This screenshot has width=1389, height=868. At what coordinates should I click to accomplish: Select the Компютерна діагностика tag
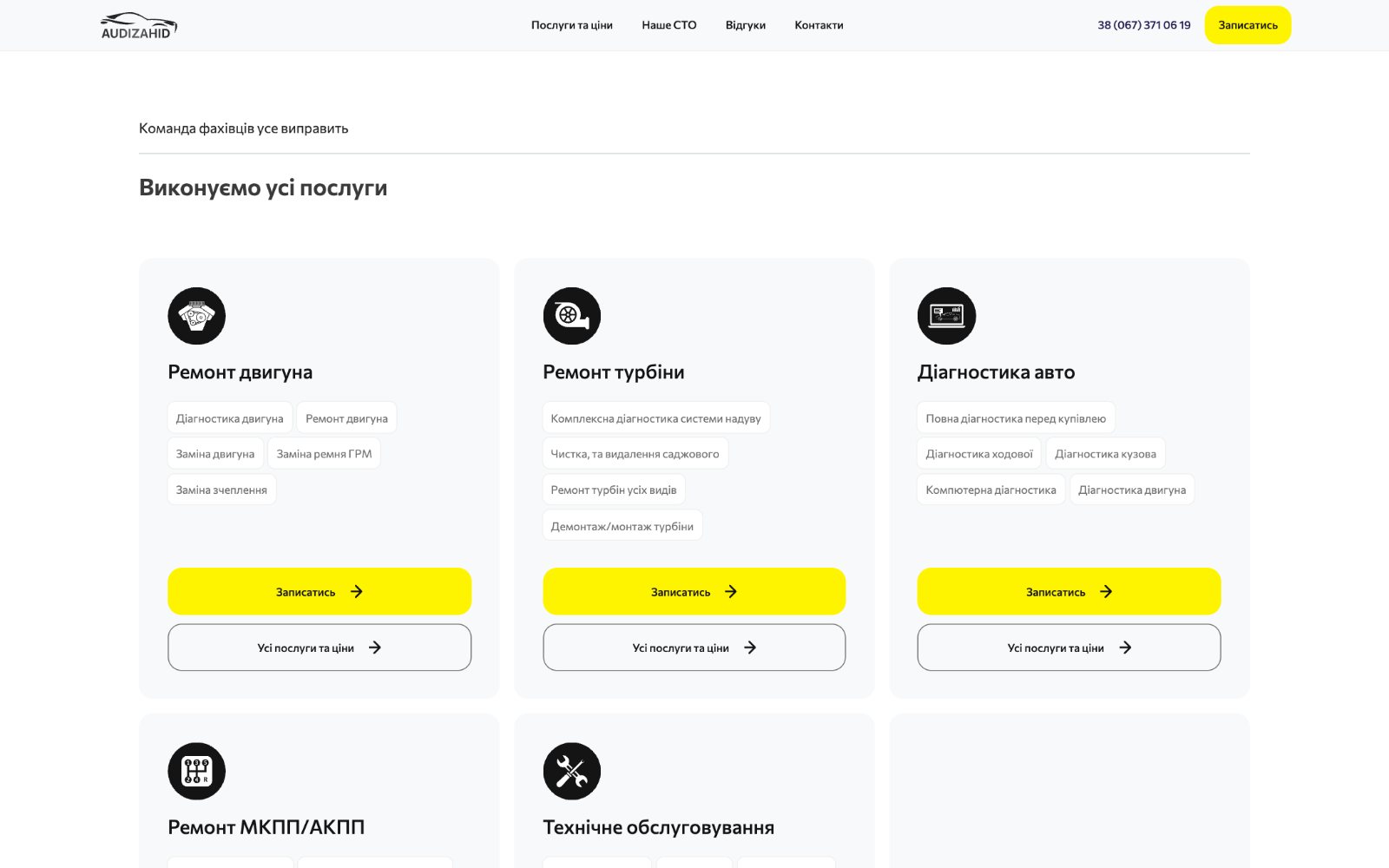pos(991,490)
